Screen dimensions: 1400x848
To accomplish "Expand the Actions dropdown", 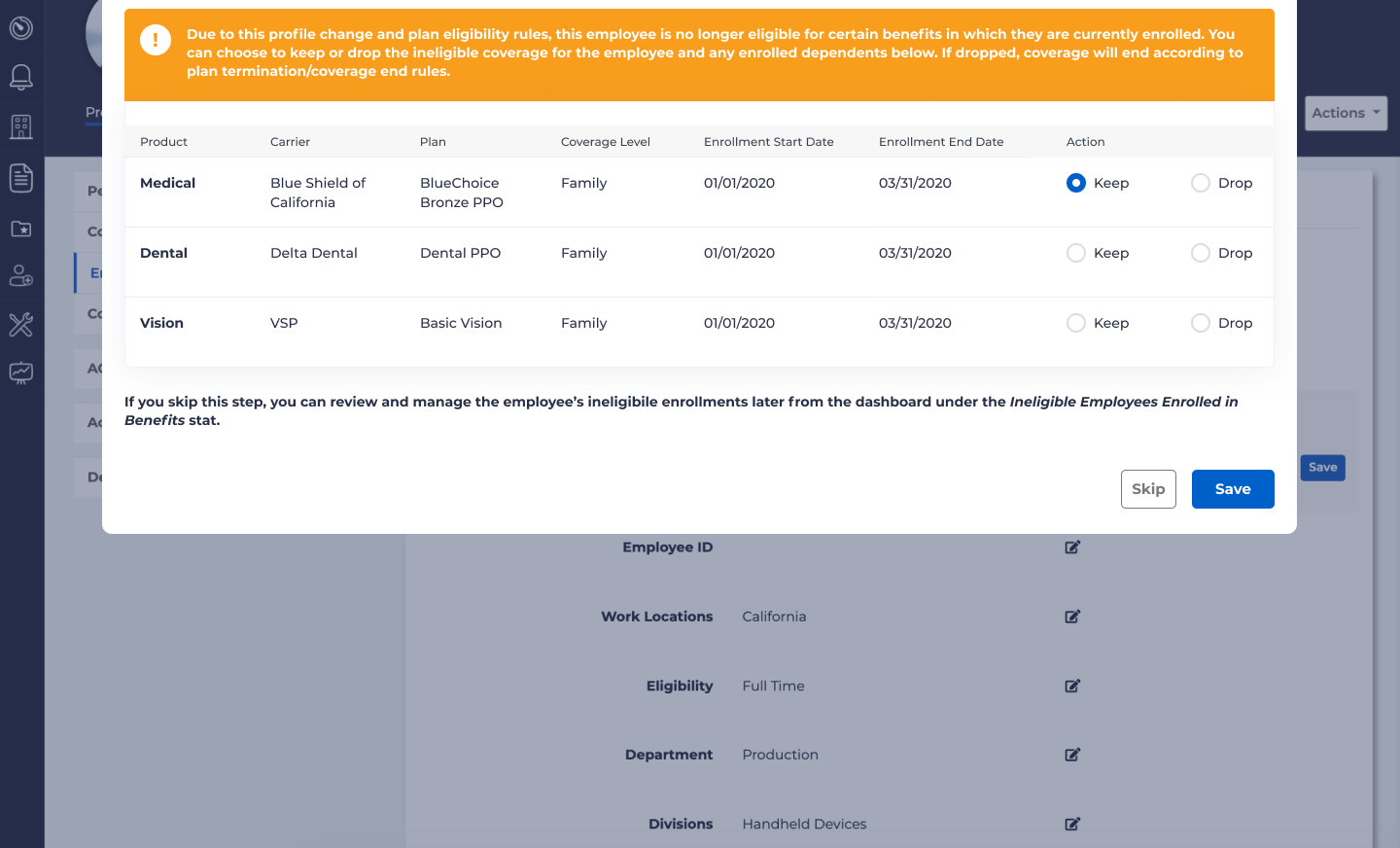I will (1346, 113).
